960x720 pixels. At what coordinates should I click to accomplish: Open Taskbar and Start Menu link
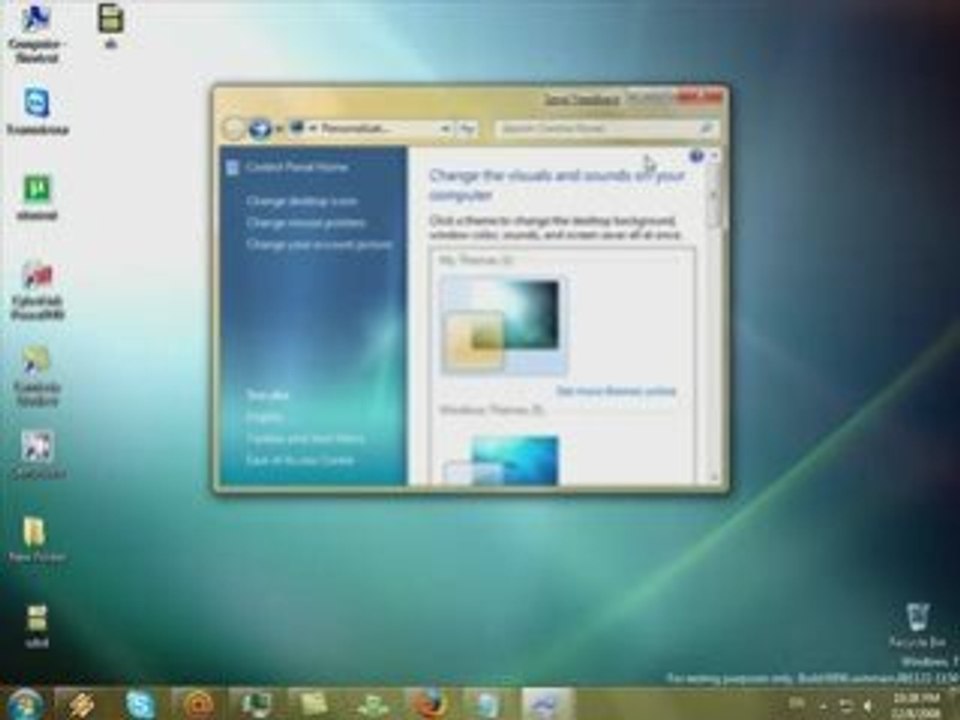click(x=305, y=439)
